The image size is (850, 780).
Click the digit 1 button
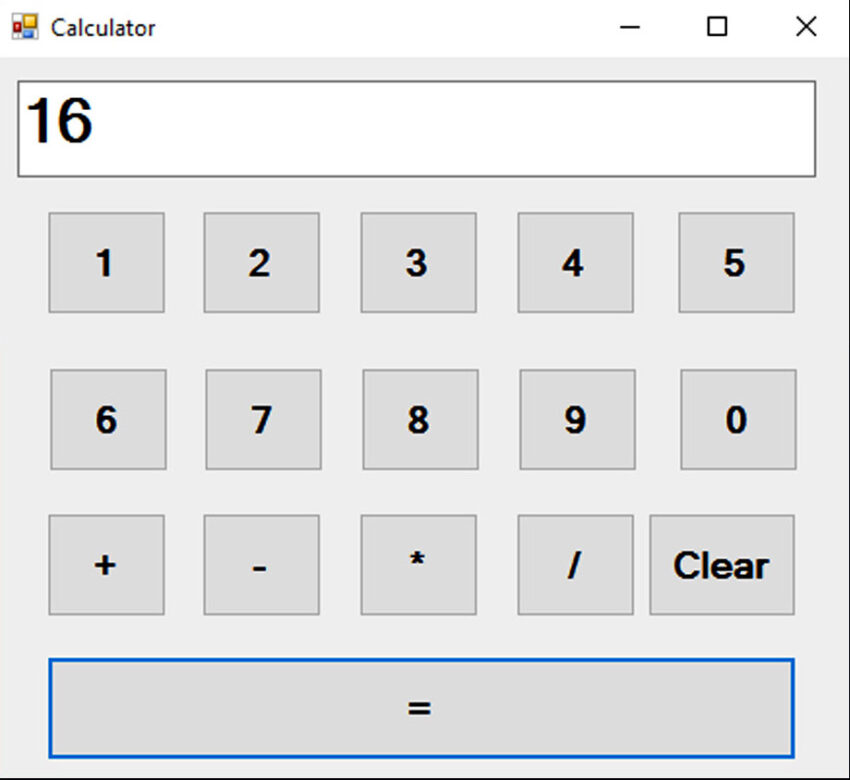[106, 262]
